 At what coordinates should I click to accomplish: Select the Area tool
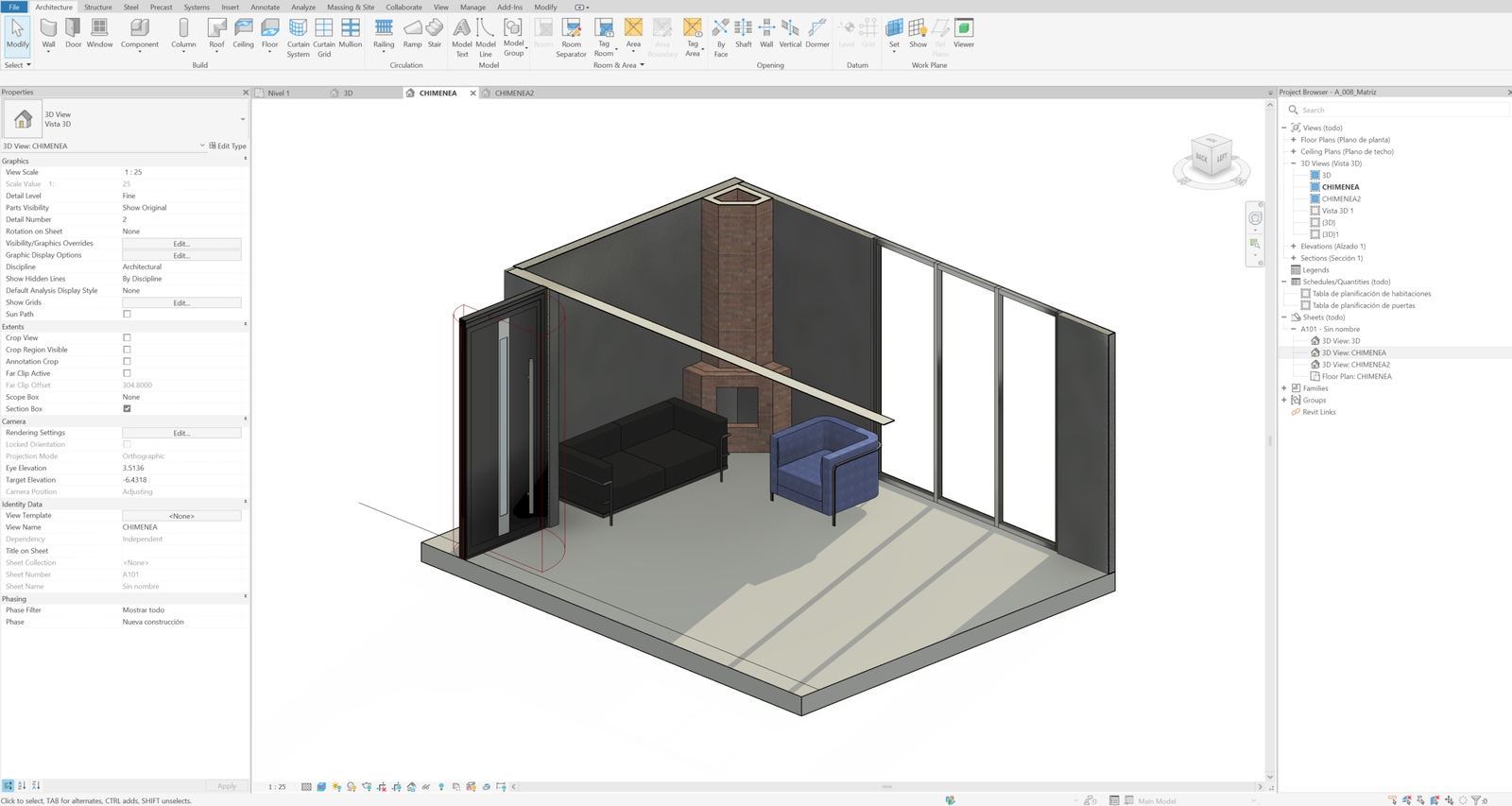[633, 34]
